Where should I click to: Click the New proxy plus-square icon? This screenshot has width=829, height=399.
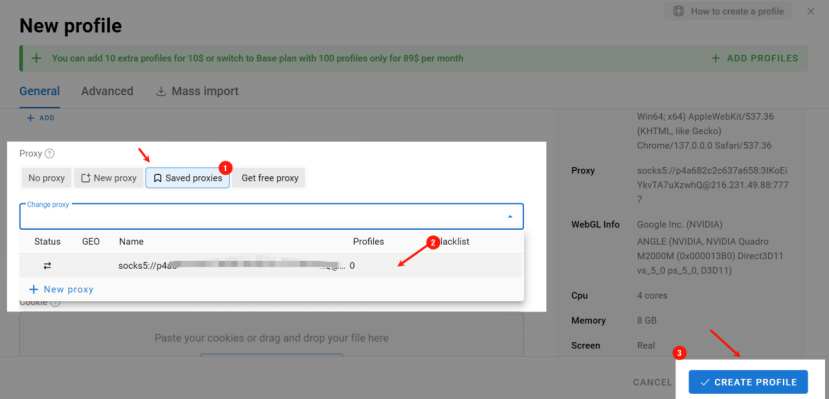coord(86,178)
